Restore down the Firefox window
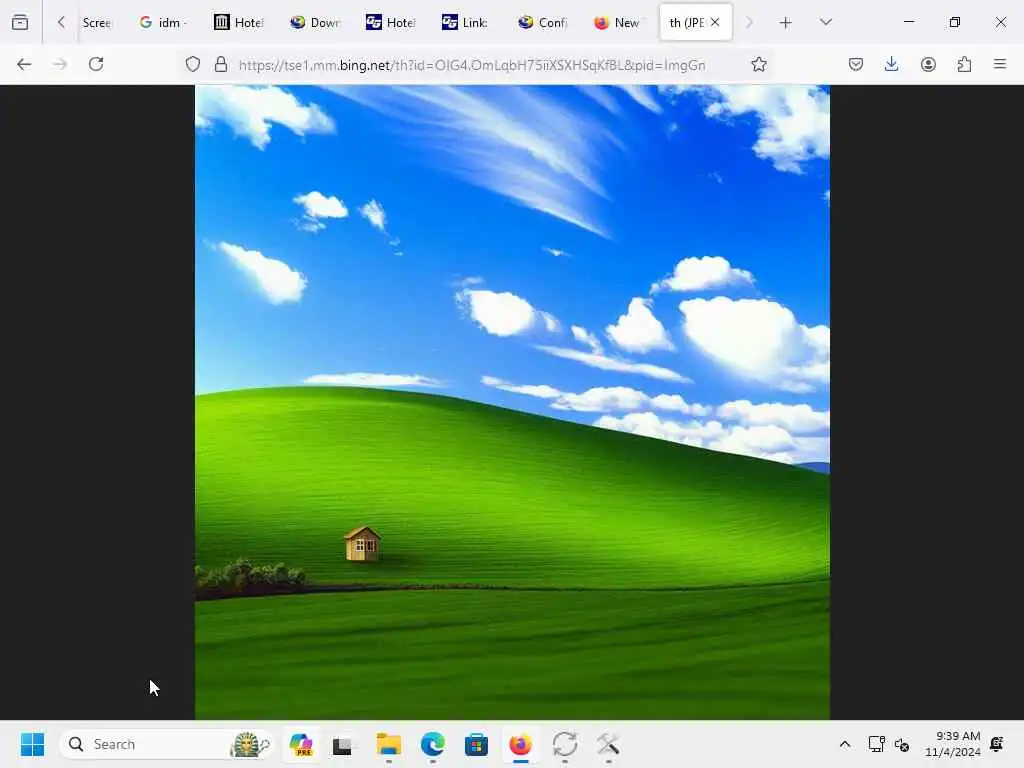 pyautogui.click(x=955, y=22)
